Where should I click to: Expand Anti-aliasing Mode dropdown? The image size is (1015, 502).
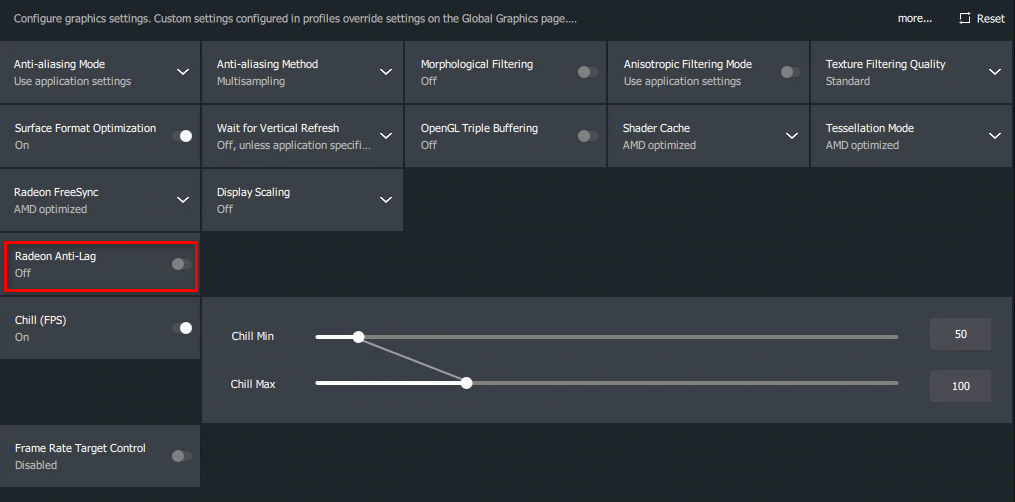183,72
